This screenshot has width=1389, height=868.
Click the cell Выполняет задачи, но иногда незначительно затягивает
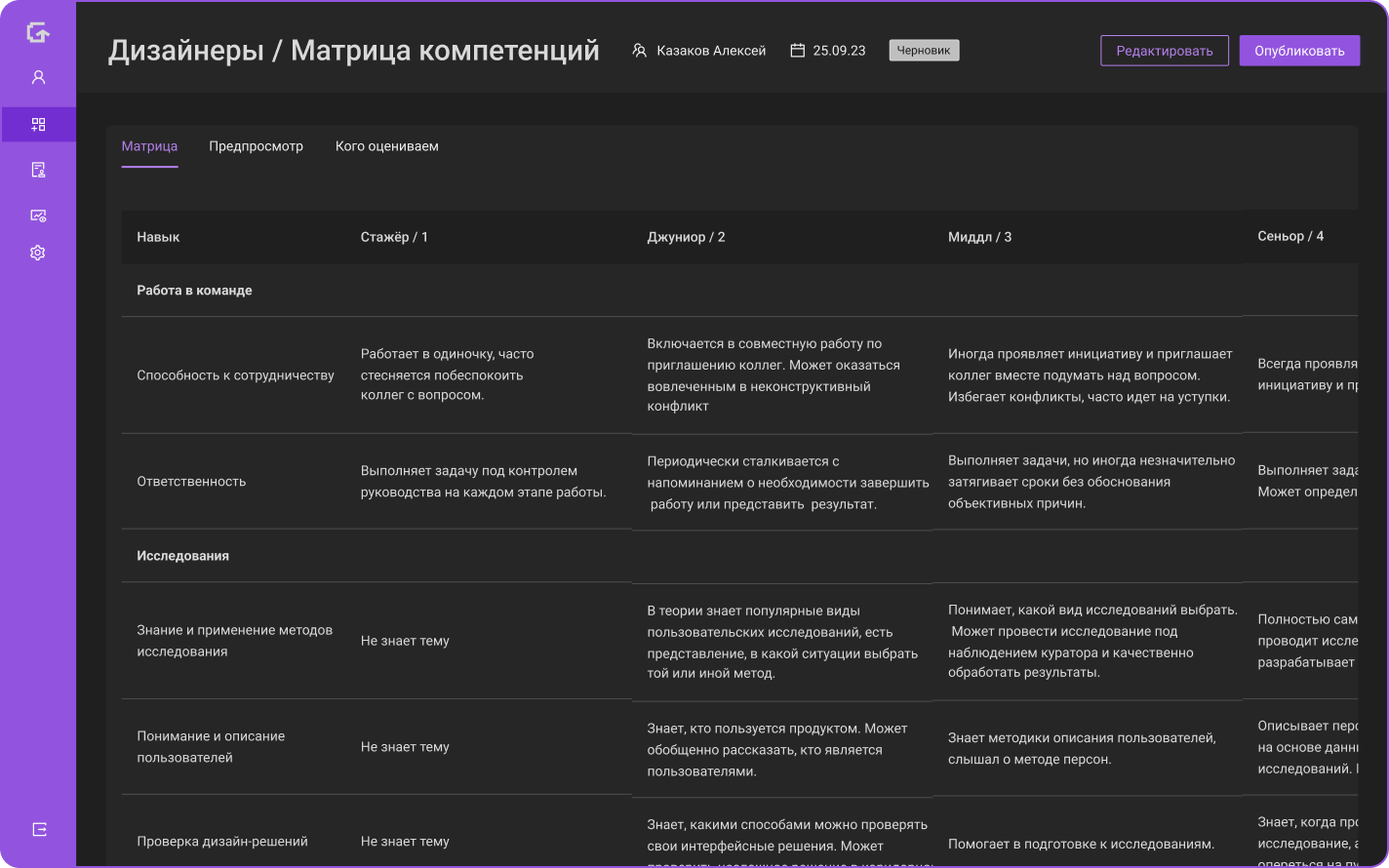tap(1091, 482)
